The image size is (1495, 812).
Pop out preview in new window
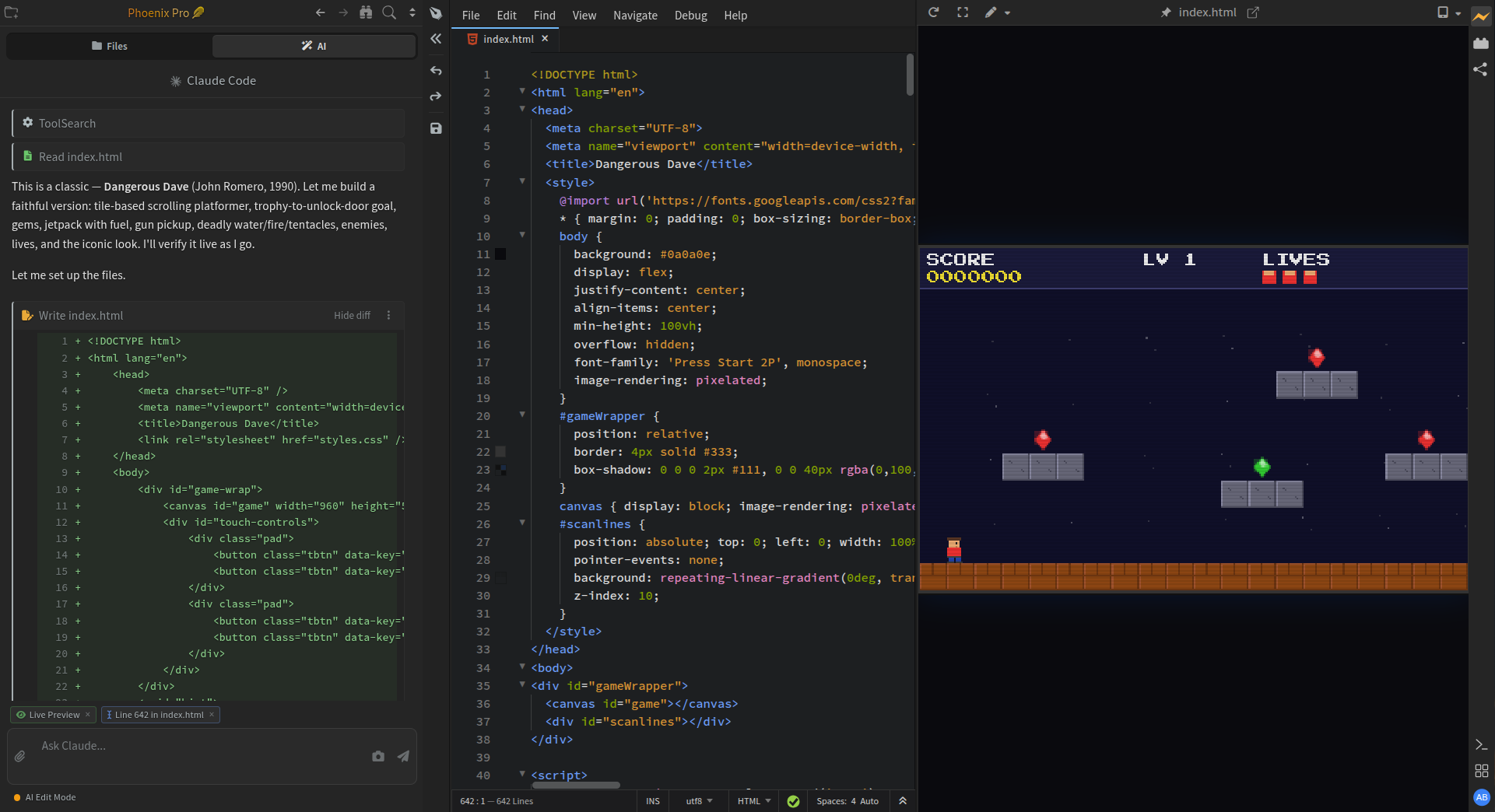pos(1253,12)
